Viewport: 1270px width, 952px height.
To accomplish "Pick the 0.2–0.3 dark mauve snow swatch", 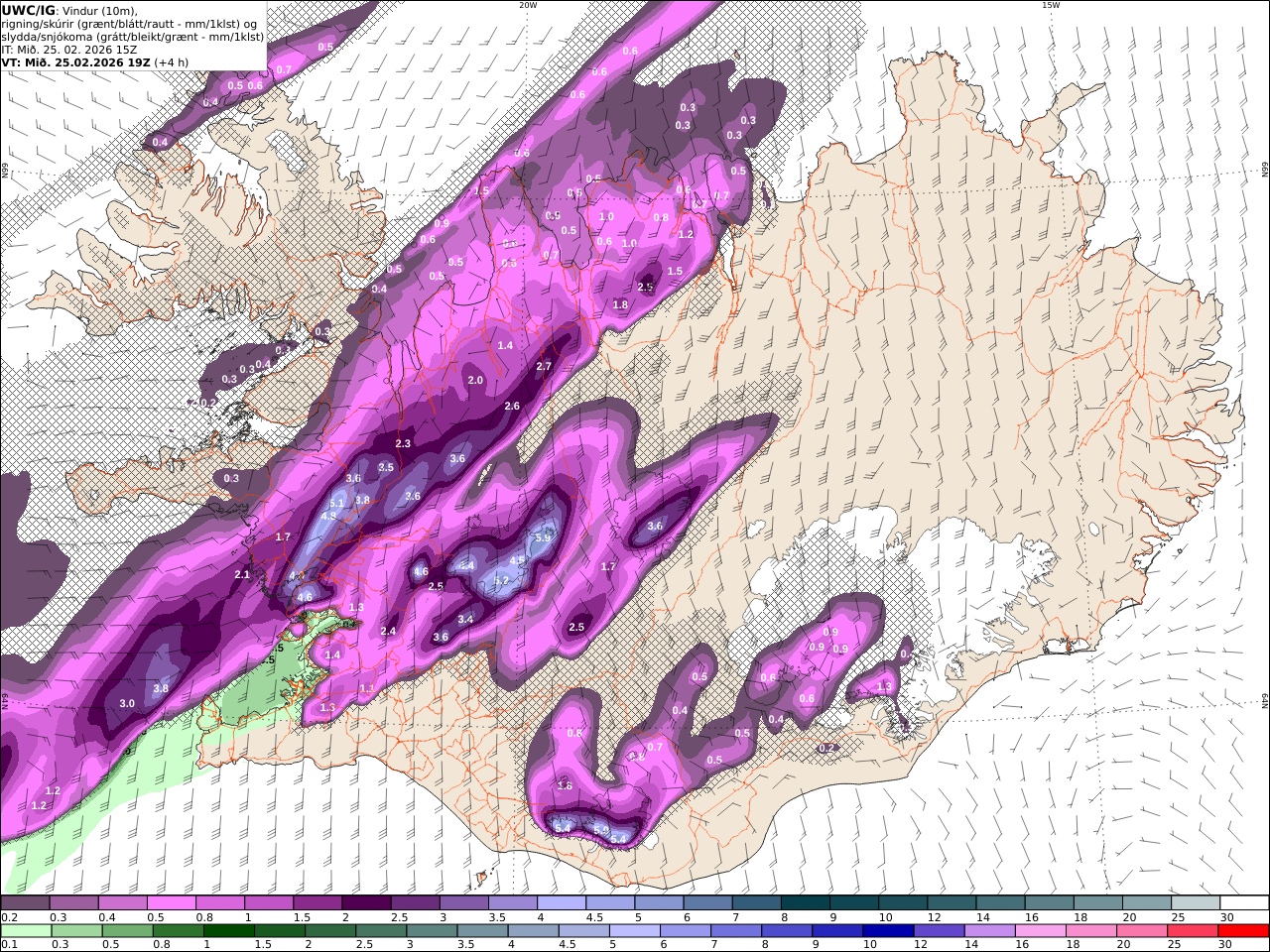I will (x=25, y=902).
